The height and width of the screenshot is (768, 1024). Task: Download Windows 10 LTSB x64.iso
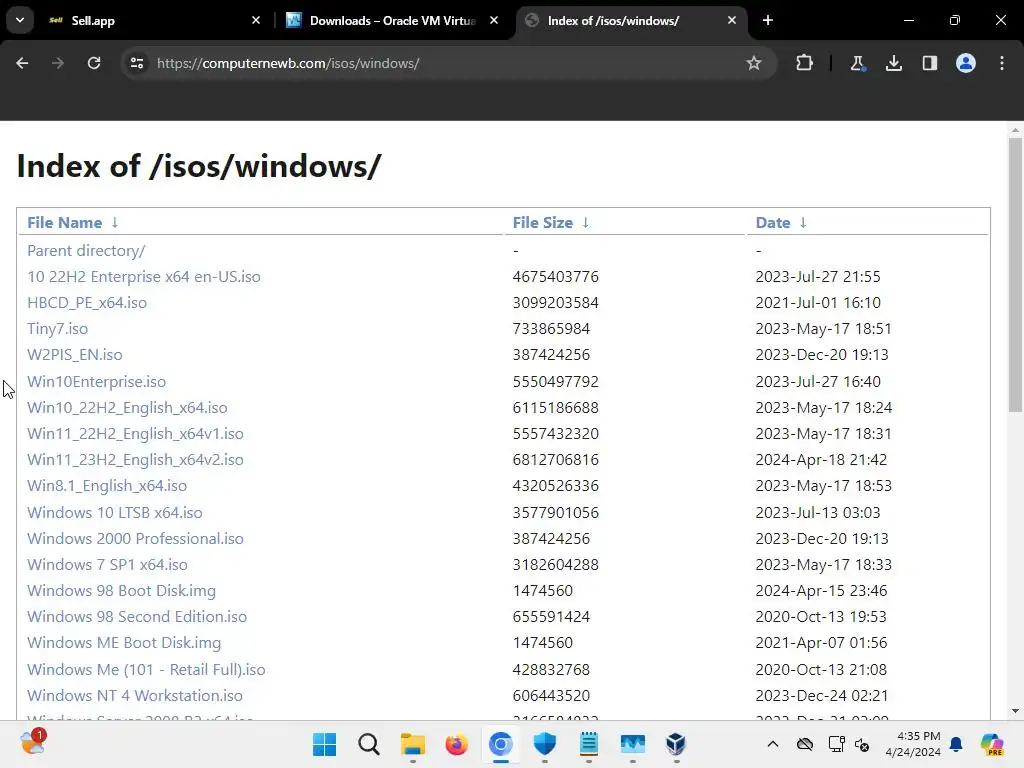coord(115,513)
